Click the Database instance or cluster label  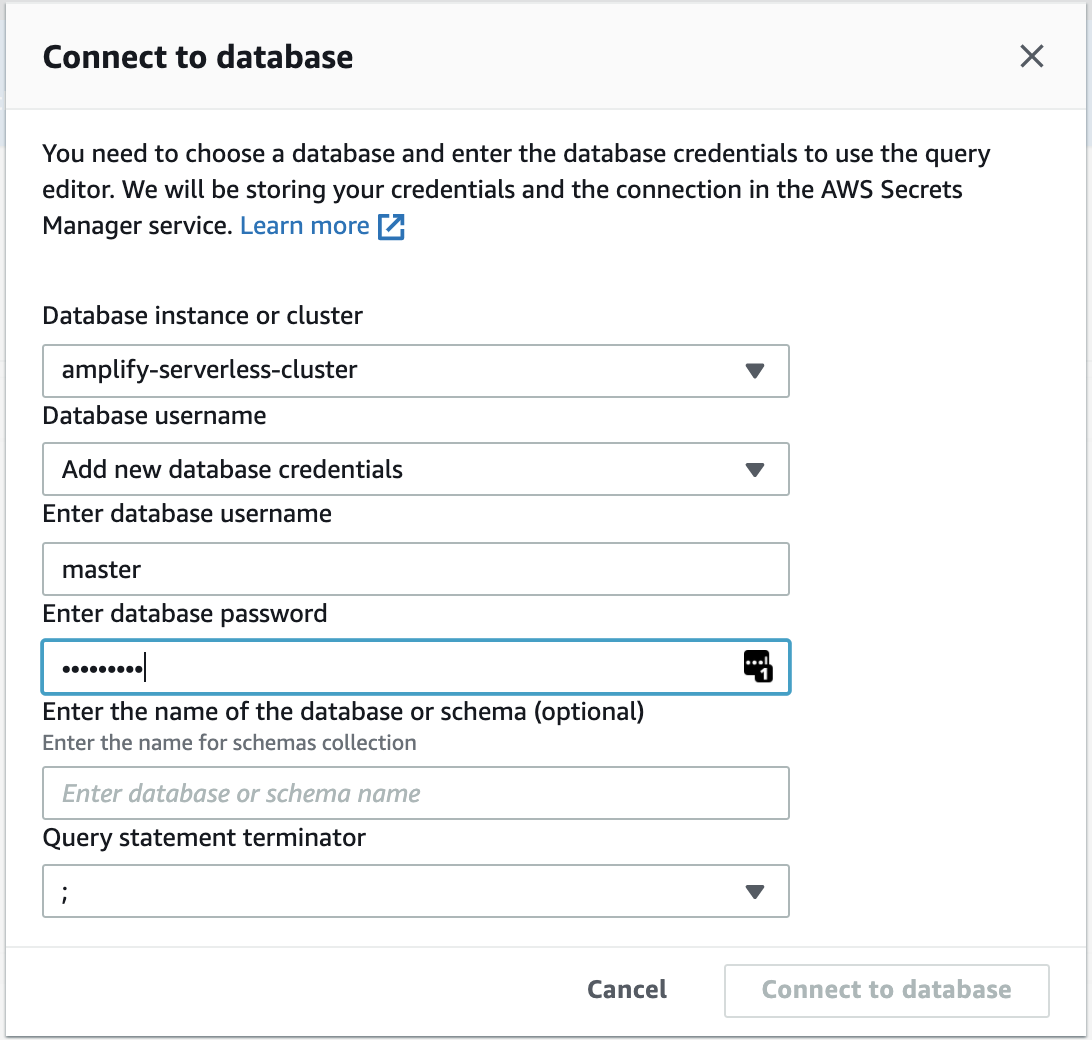(203, 316)
